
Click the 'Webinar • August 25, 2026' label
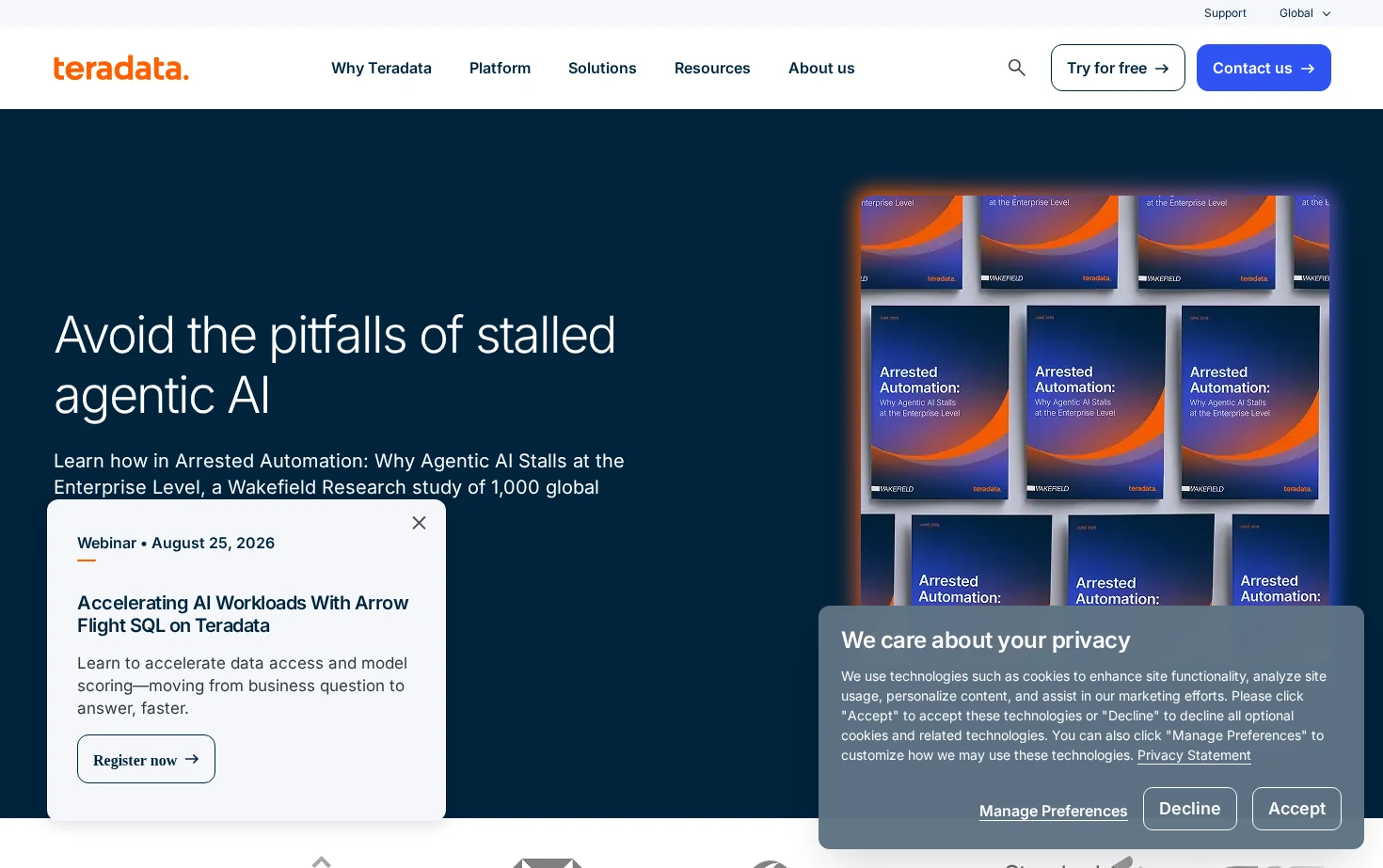176,543
